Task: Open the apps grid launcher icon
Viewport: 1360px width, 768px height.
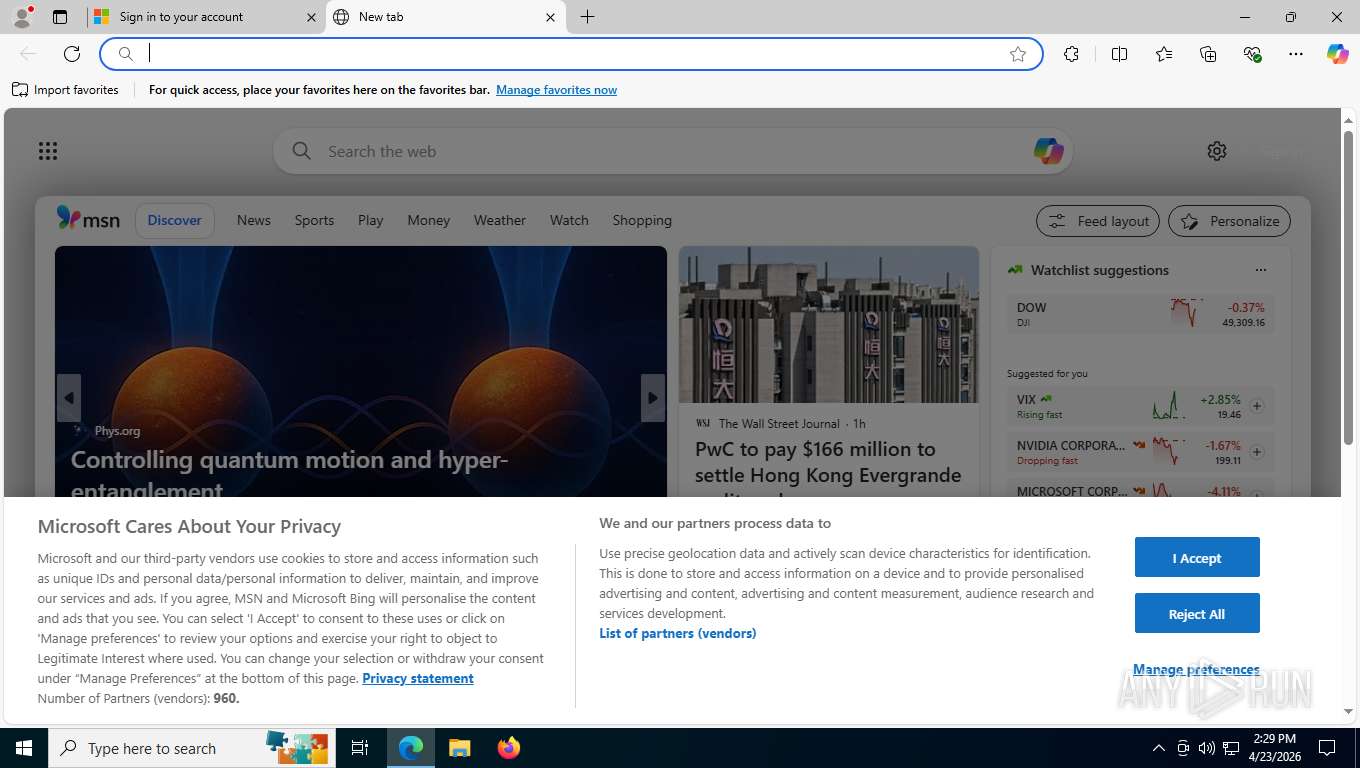Action: 48,151
